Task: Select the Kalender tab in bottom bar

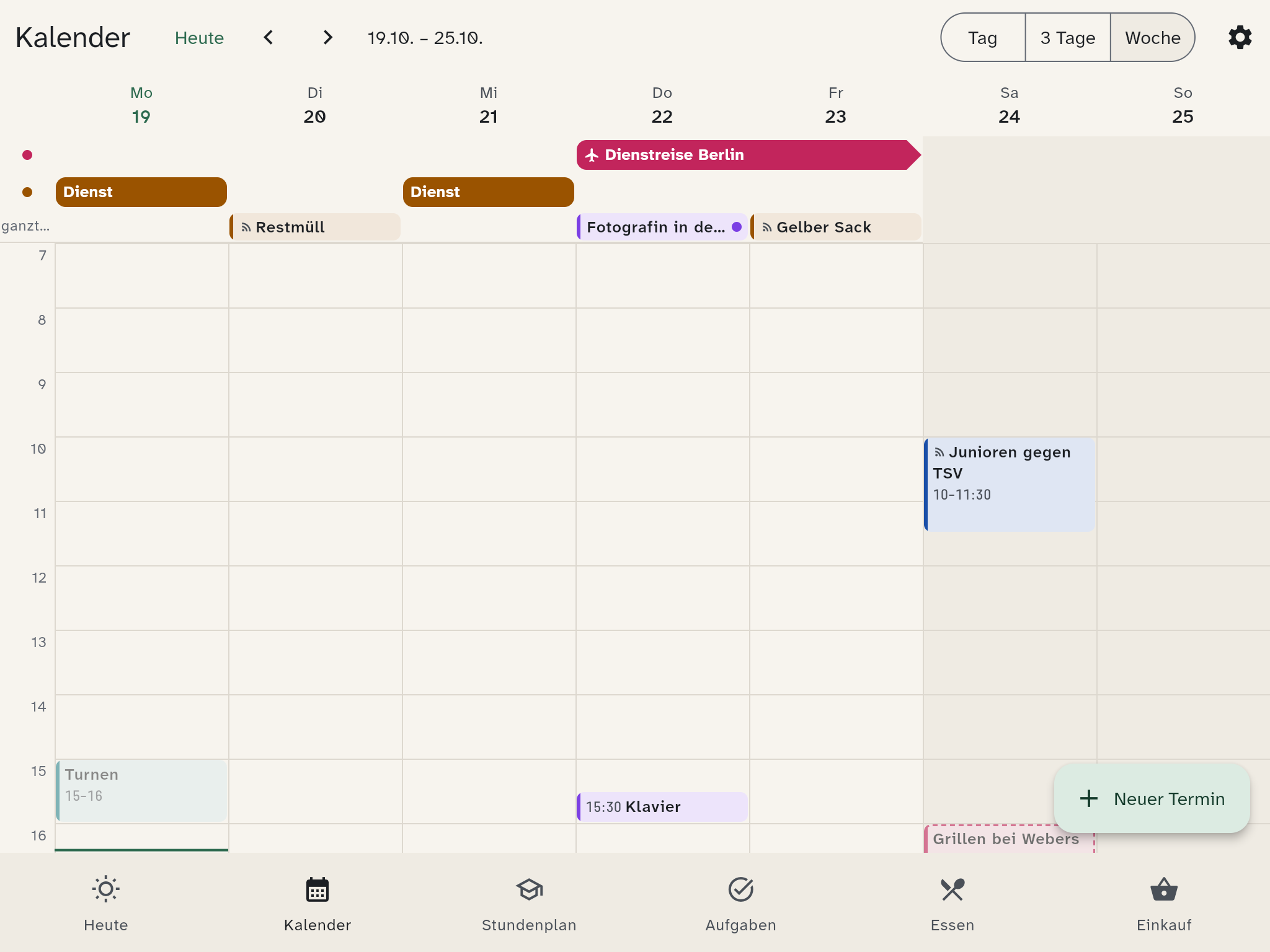Action: (x=317, y=904)
